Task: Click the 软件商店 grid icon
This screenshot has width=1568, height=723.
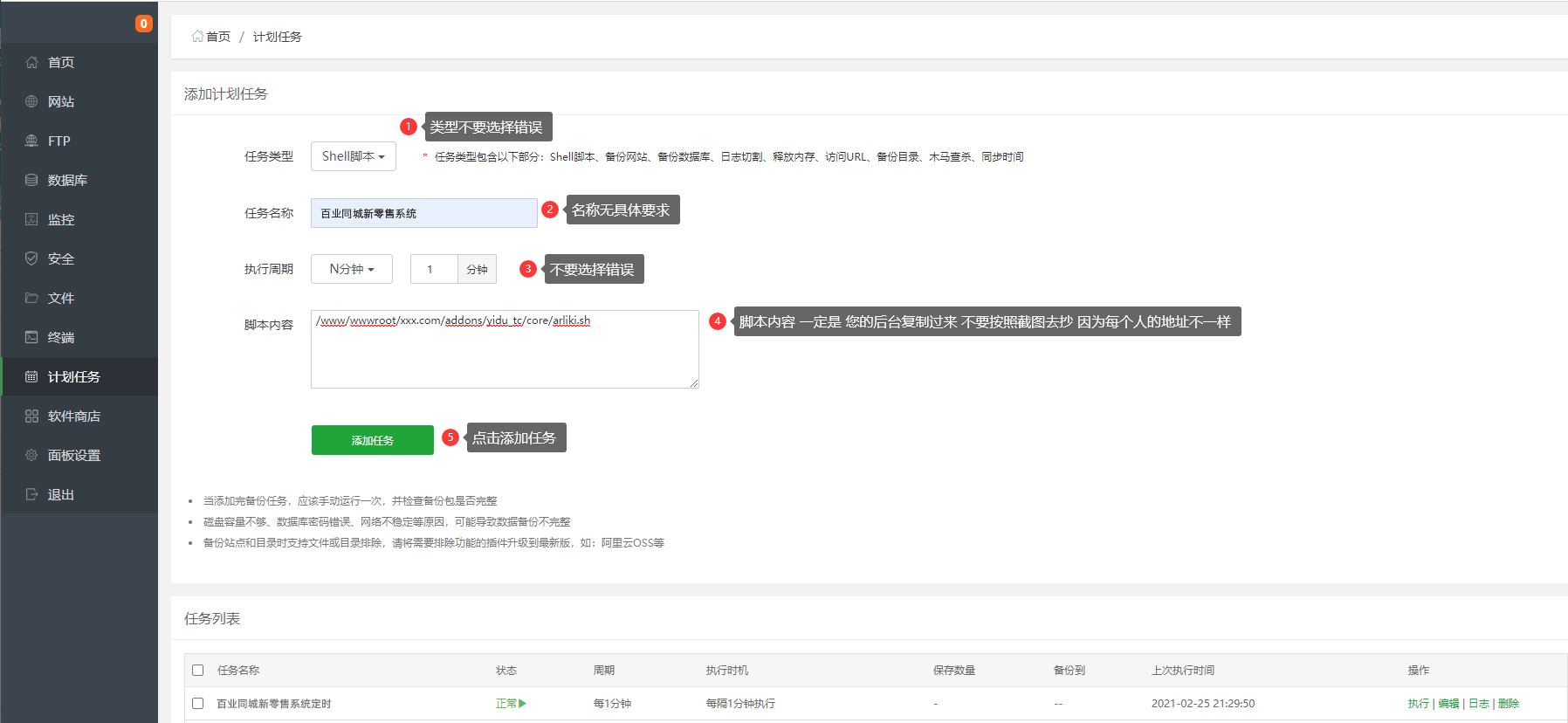Action: (31, 416)
